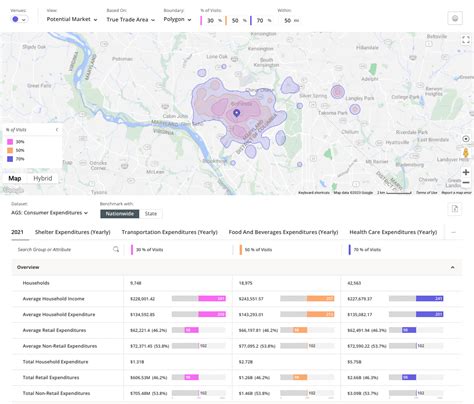Screen dimensions: 474x404
Task: Open the Venues selector dropdown
Action: tap(19, 19)
